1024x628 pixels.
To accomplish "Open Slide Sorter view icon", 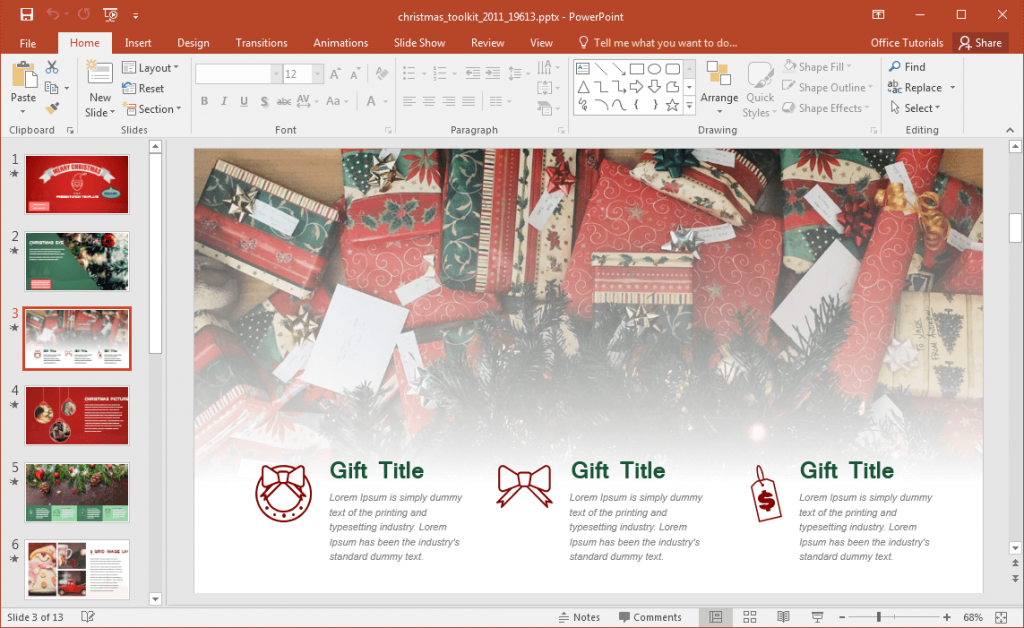I will click(x=748, y=617).
